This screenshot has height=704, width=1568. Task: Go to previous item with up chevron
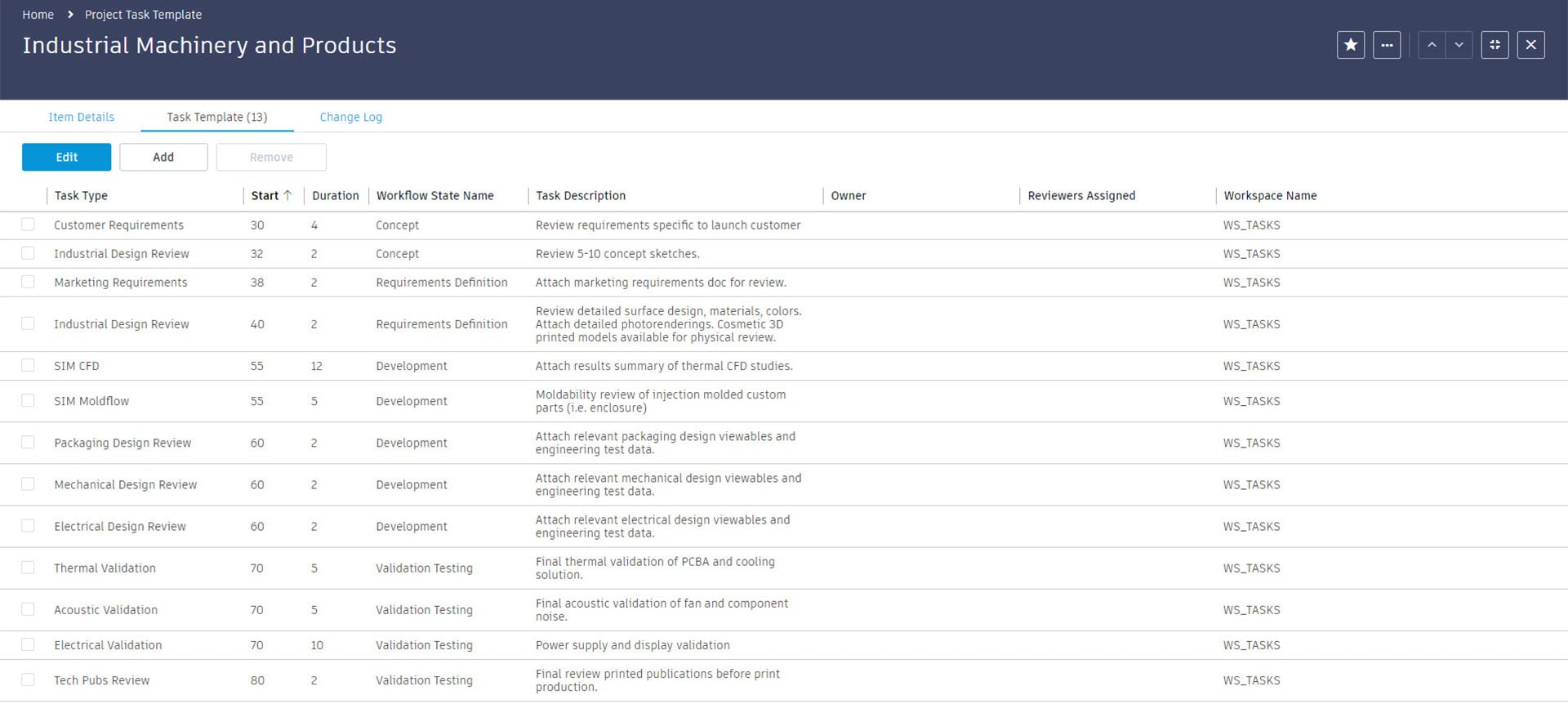click(x=1432, y=45)
